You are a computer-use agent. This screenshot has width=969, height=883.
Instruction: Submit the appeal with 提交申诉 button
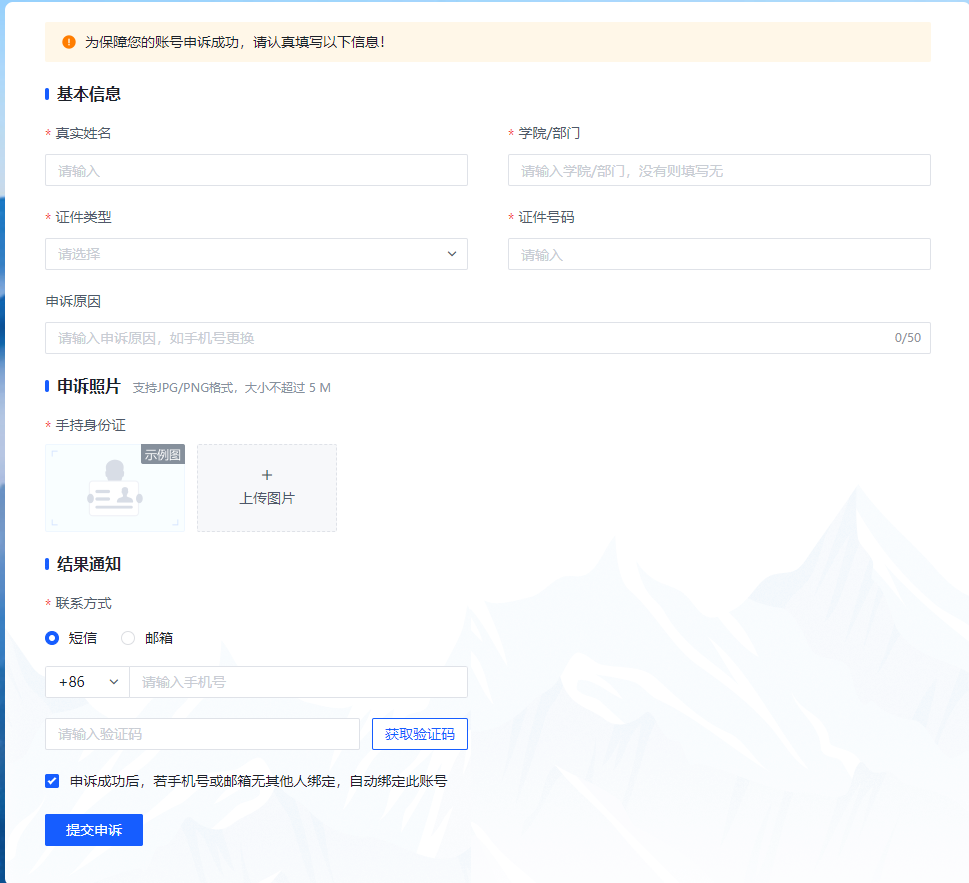94,830
